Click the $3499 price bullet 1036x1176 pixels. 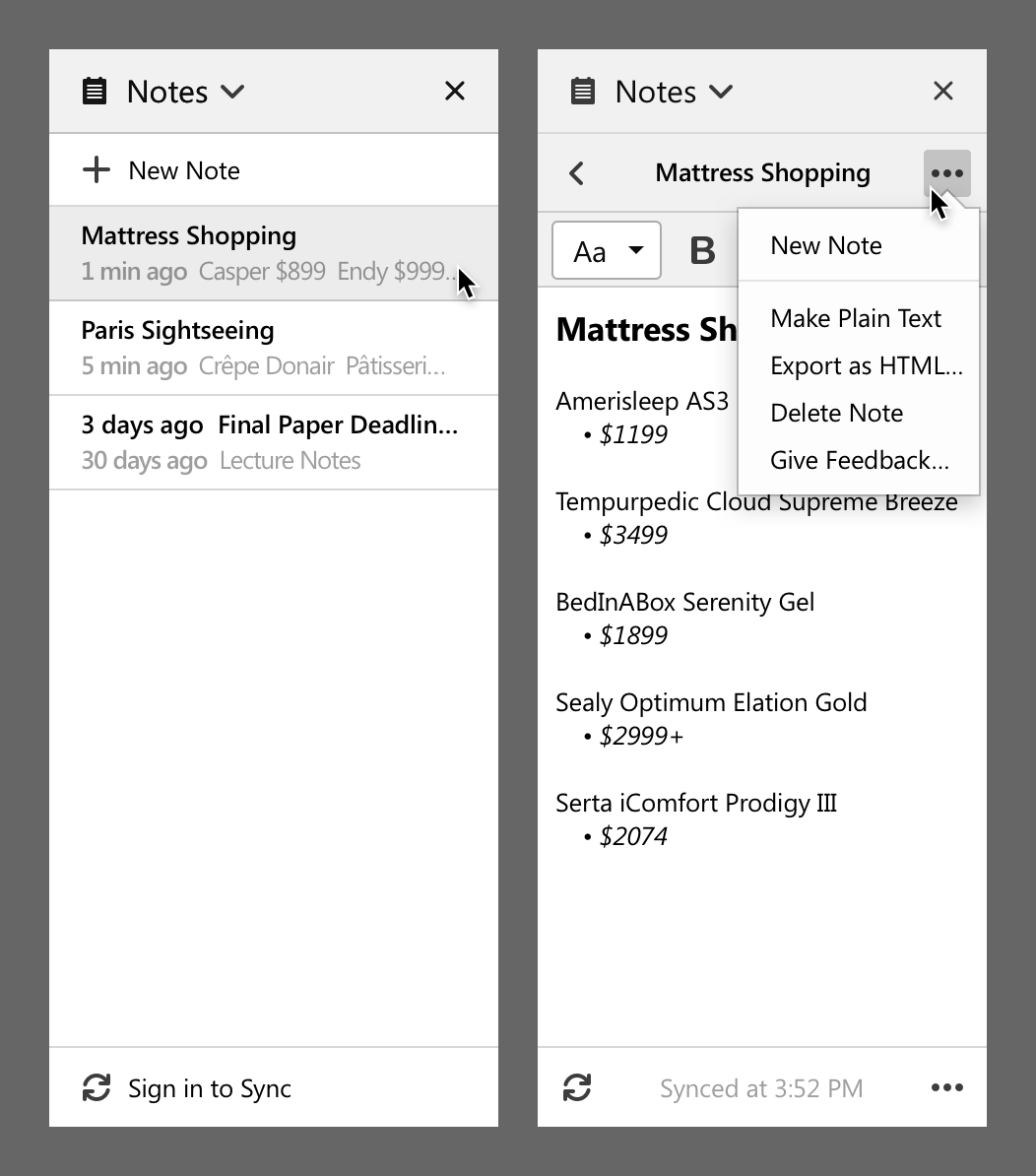pyautogui.click(x=625, y=535)
